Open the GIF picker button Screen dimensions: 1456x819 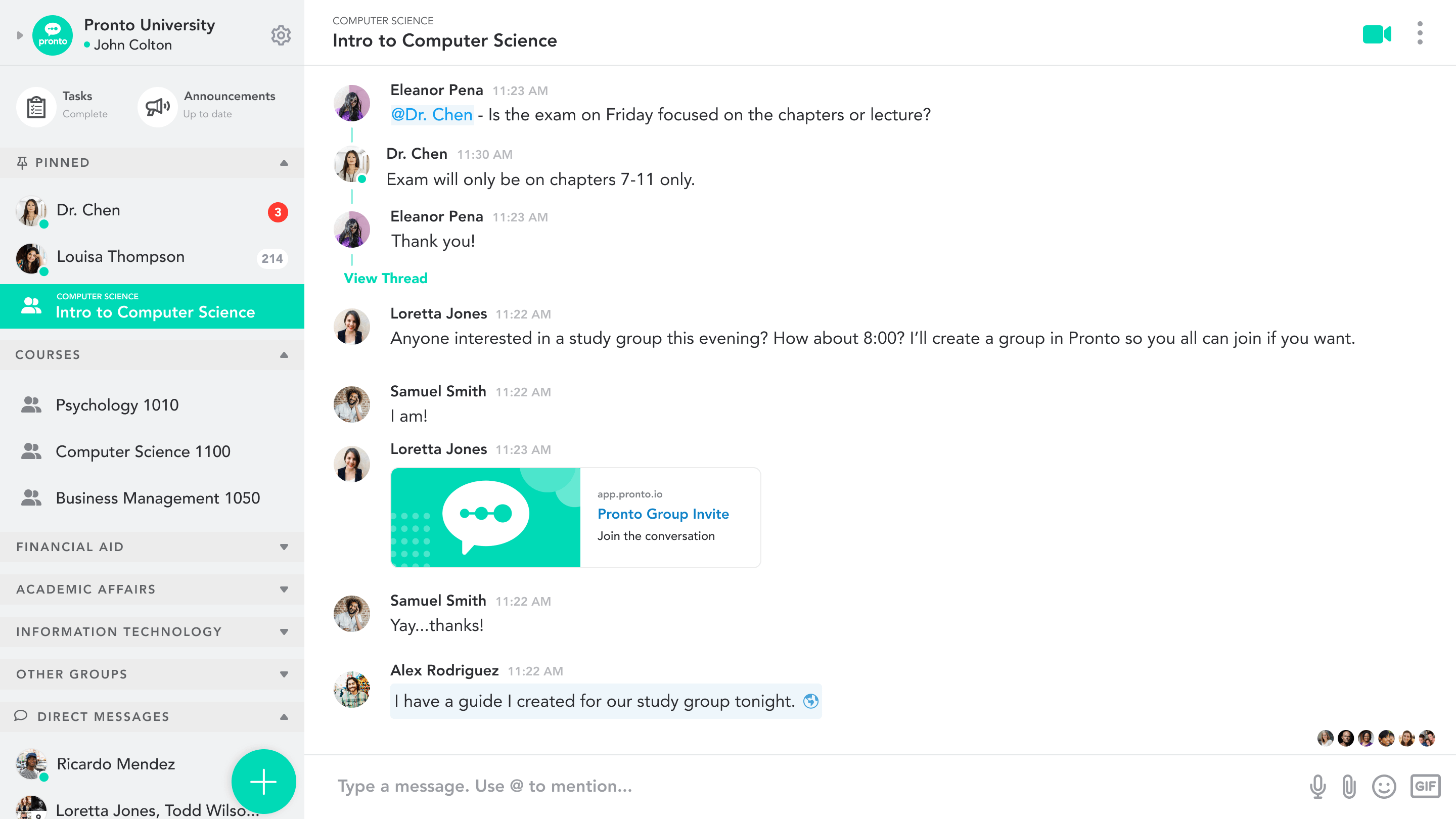(1425, 786)
